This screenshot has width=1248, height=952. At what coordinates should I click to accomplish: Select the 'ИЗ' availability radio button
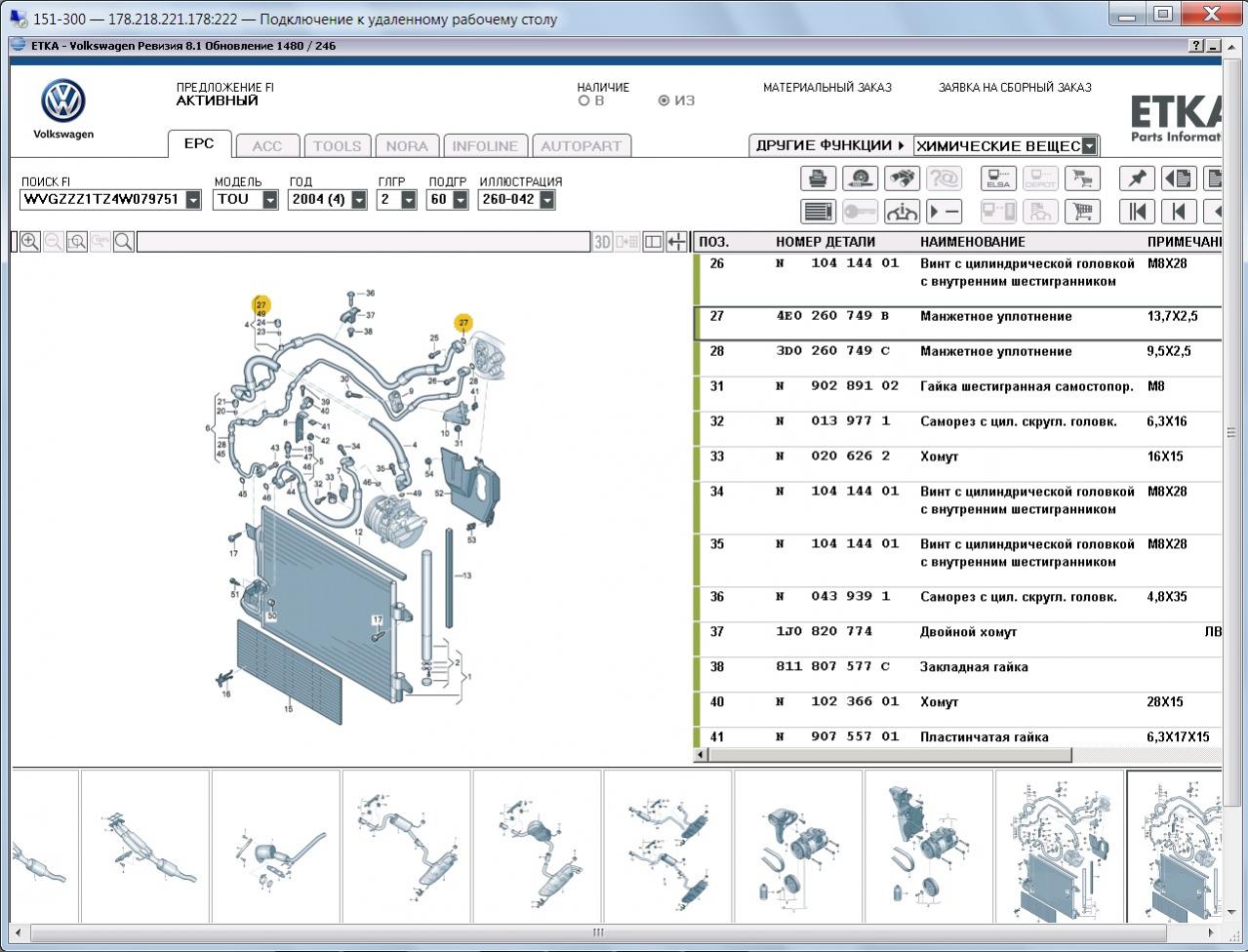coord(664,100)
